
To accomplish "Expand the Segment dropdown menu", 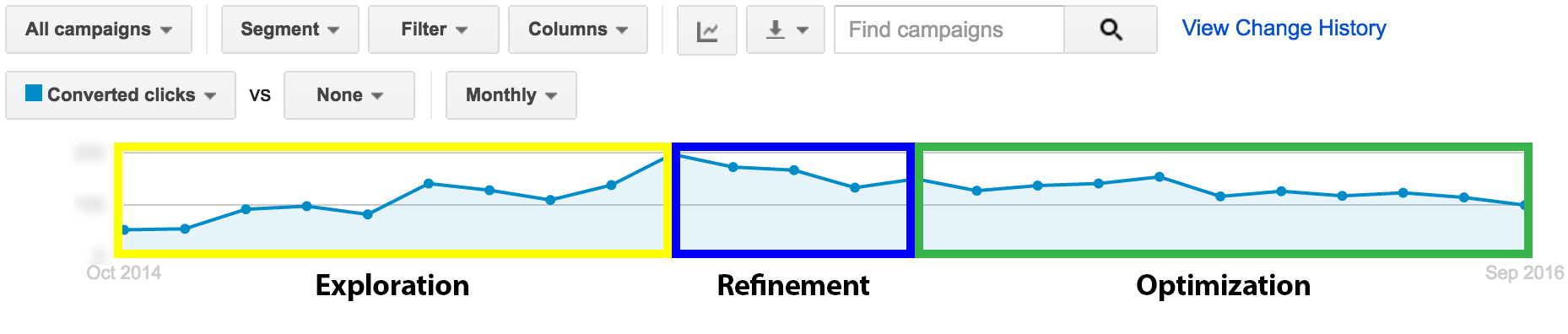I will pyautogui.click(x=290, y=30).
